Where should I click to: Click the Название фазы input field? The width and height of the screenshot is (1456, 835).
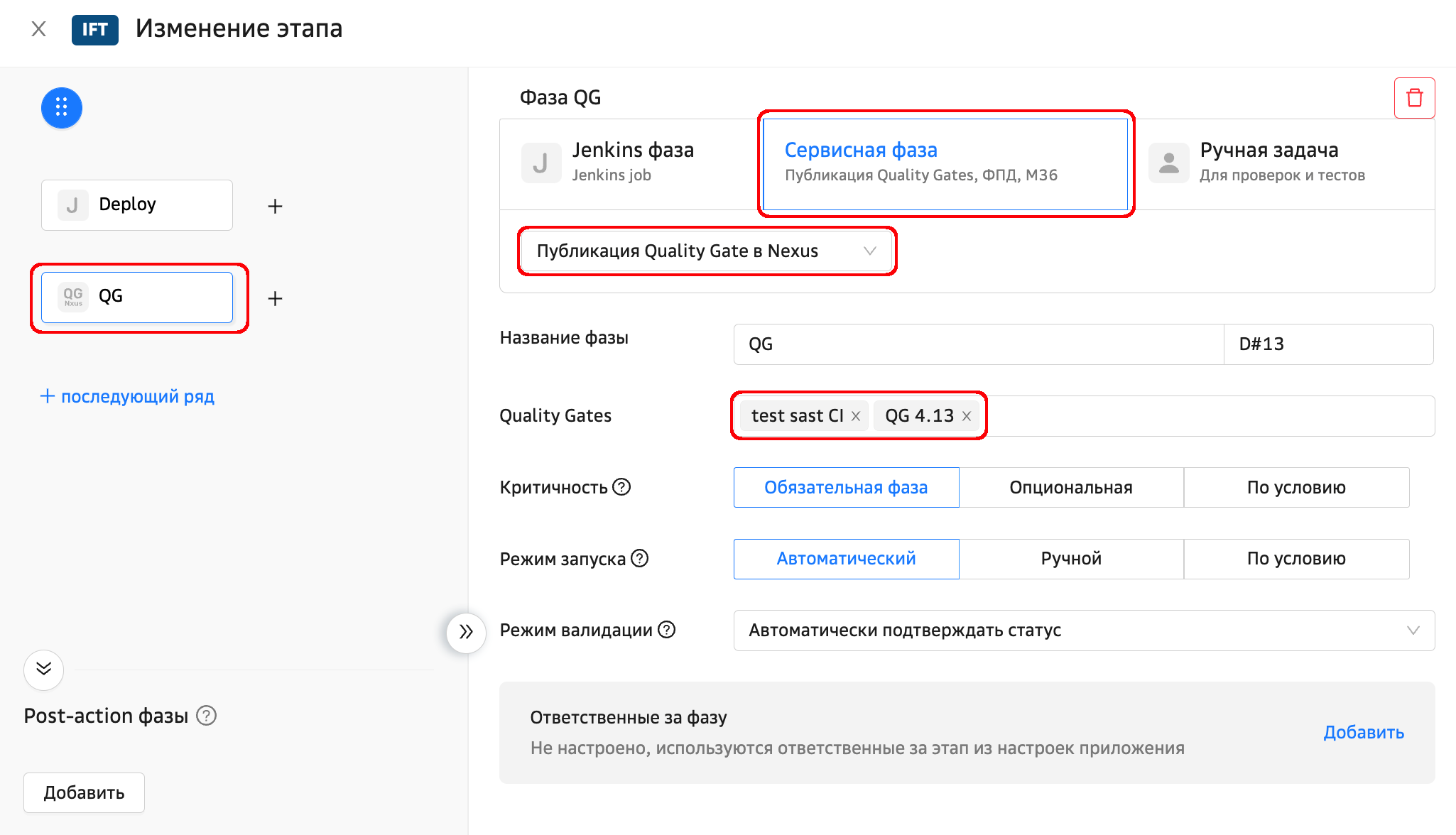coord(977,344)
